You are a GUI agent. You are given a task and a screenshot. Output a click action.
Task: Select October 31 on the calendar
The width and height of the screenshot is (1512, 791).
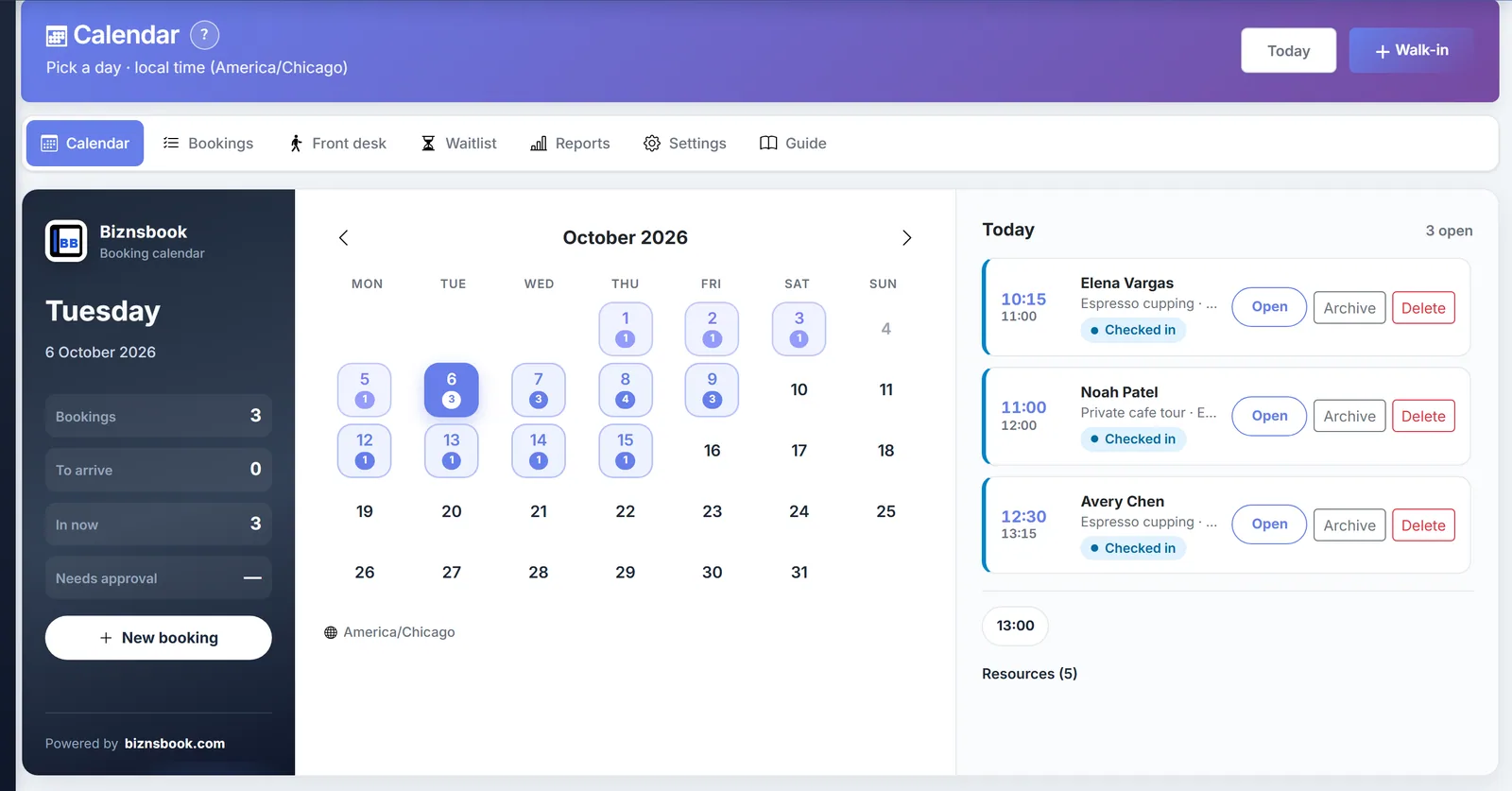point(799,572)
